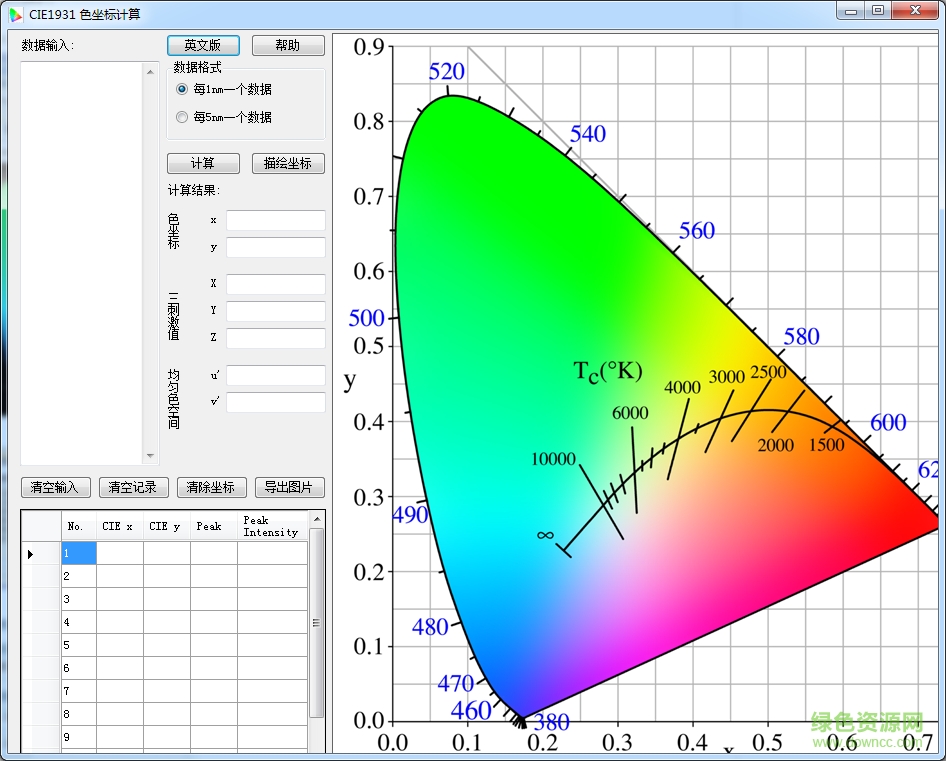Click the 描绘坐标 plot button
The image size is (946, 761).
[288, 164]
